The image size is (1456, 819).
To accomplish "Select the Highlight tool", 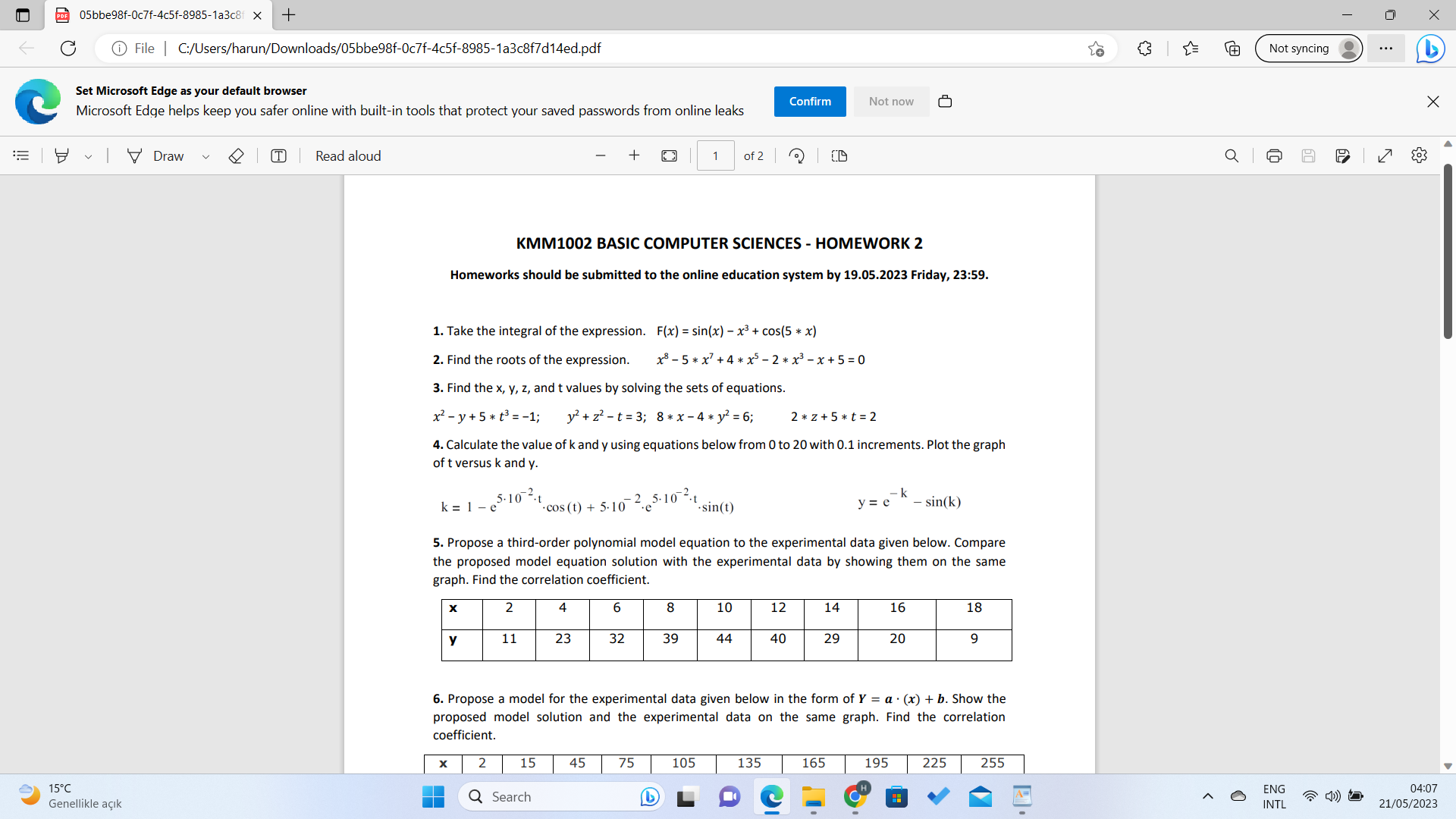I will coord(61,155).
